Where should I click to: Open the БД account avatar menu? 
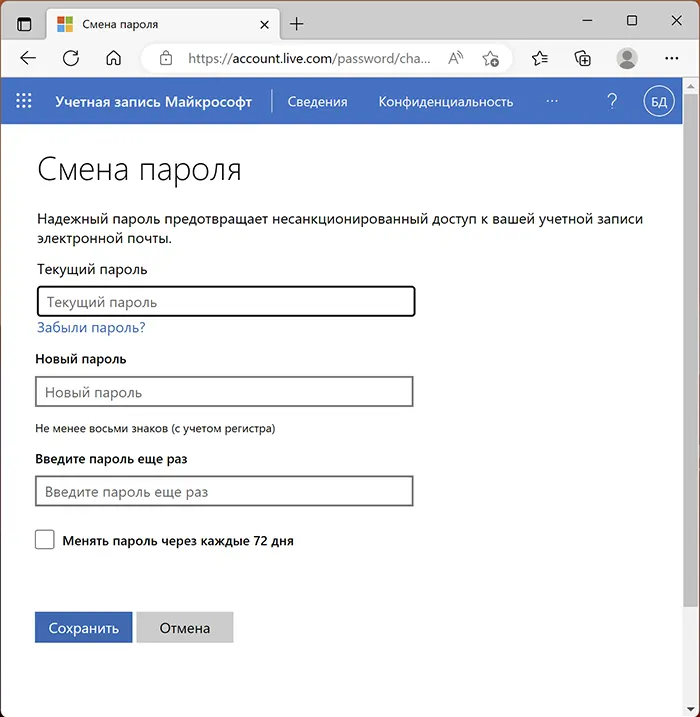[658, 101]
